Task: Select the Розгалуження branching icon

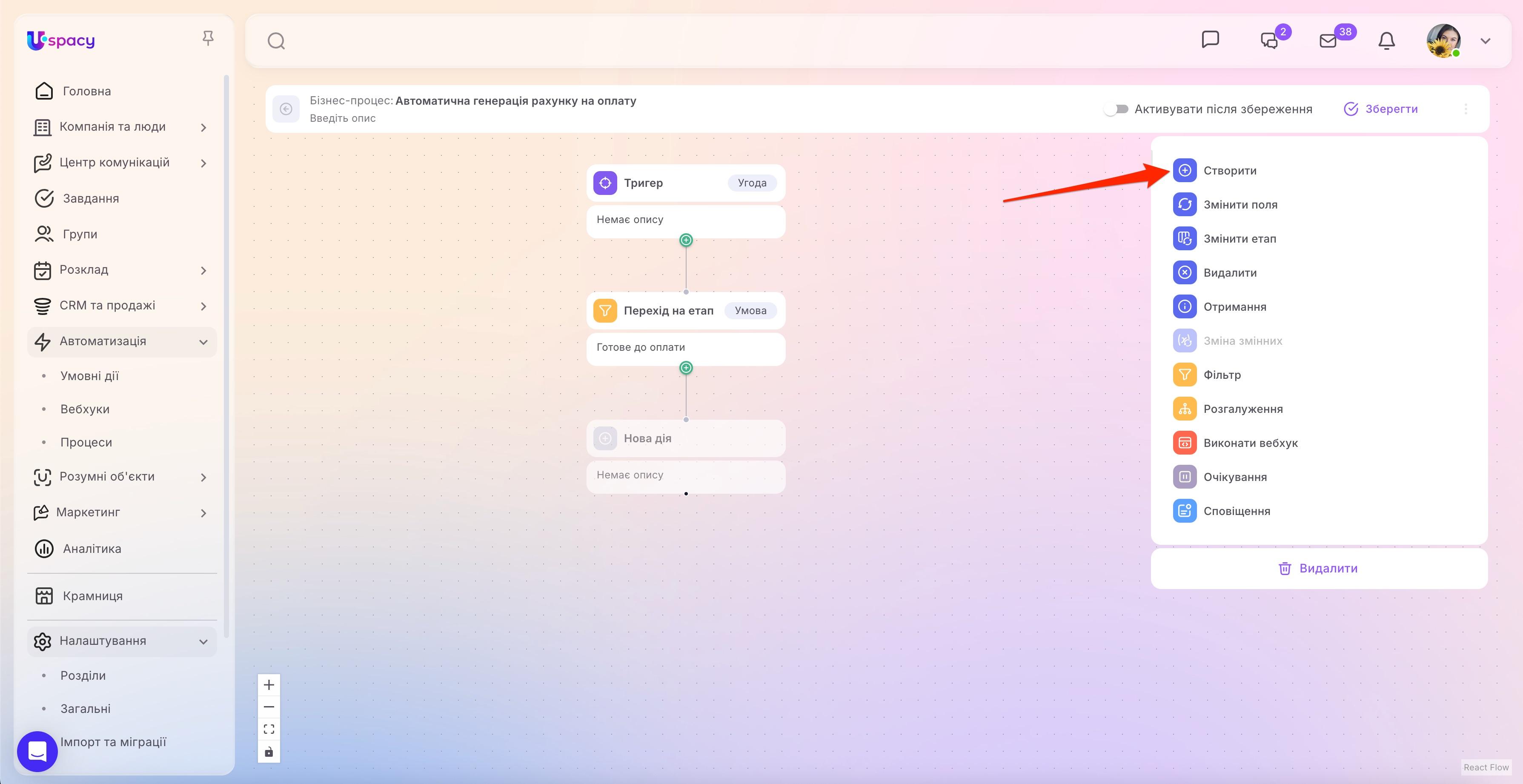Action: (x=1184, y=409)
